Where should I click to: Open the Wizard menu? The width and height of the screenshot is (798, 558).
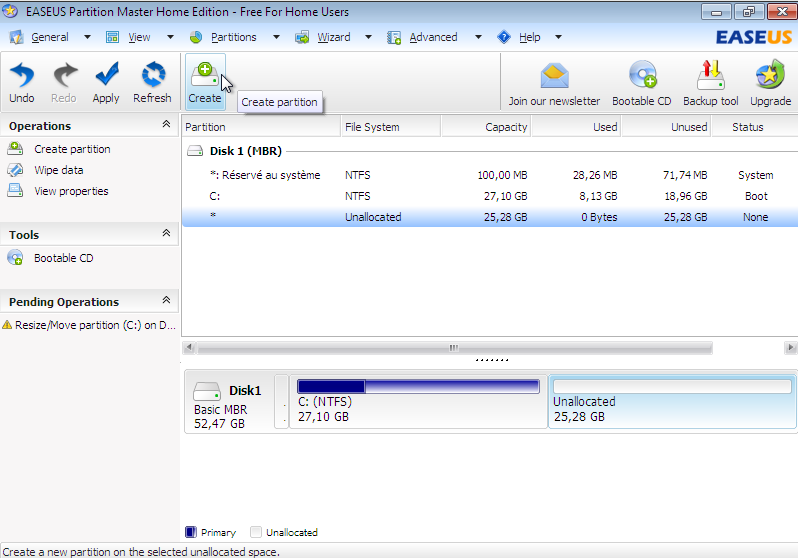tap(334, 37)
